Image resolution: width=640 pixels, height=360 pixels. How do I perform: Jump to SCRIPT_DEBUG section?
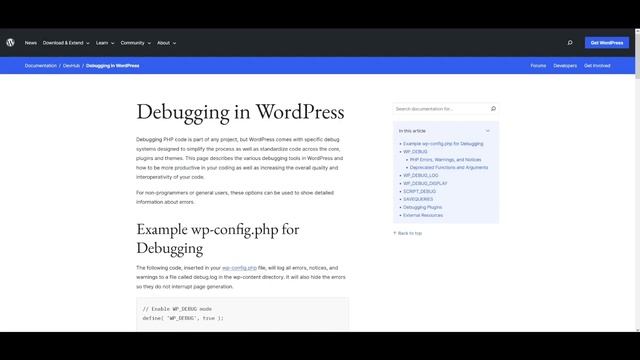(x=419, y=191)
